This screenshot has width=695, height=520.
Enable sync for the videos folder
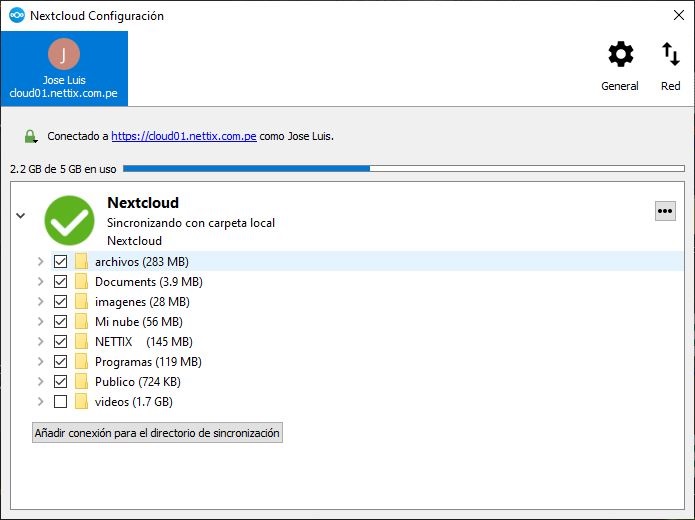[x=60, y=402]
